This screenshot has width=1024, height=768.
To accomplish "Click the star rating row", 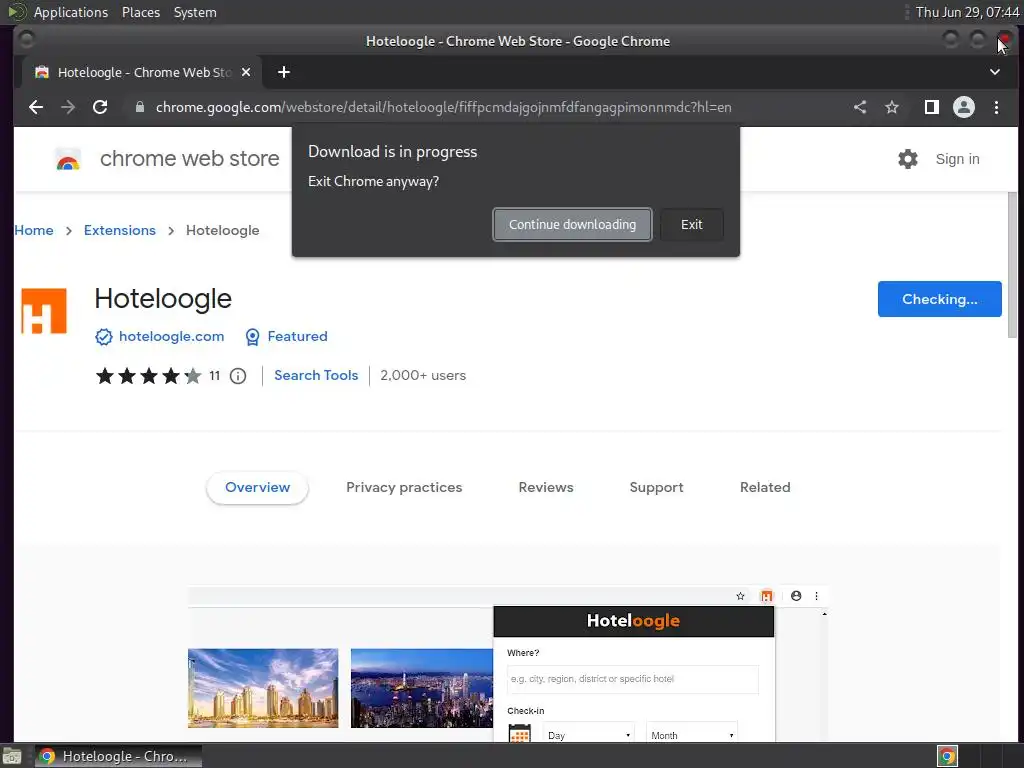I will (149, 376).
